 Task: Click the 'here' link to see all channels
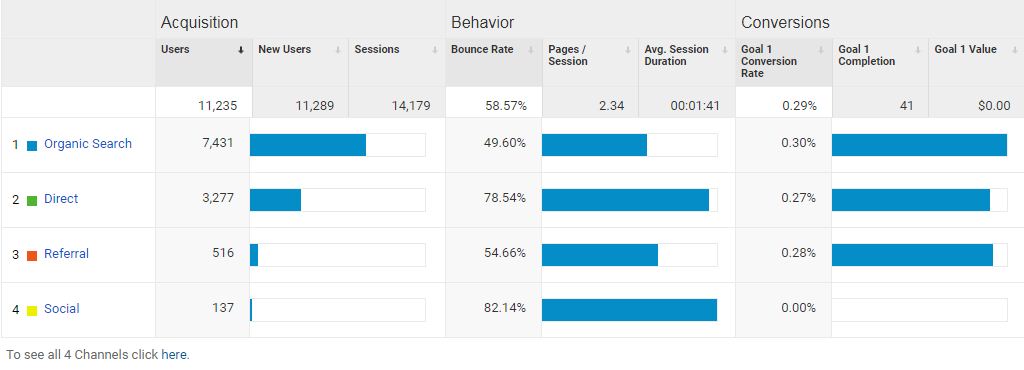click(174, 355)
